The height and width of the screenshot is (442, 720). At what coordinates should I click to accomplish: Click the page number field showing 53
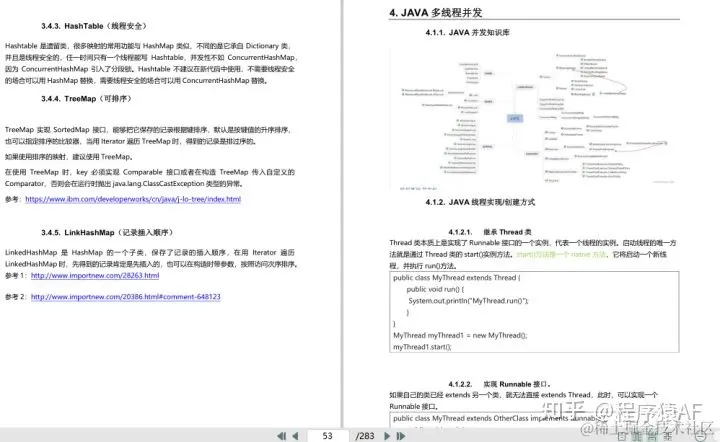click(x=327, y=436)
